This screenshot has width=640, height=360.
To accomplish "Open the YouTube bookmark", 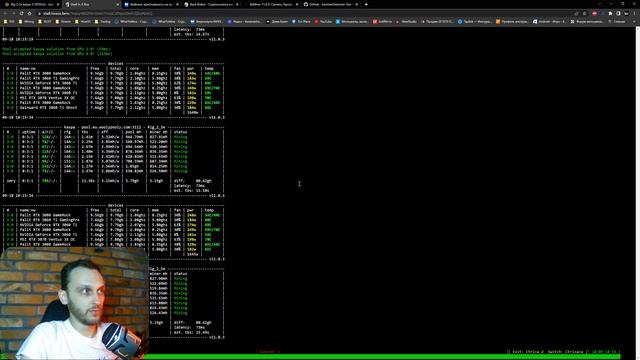I will (323, 21).
